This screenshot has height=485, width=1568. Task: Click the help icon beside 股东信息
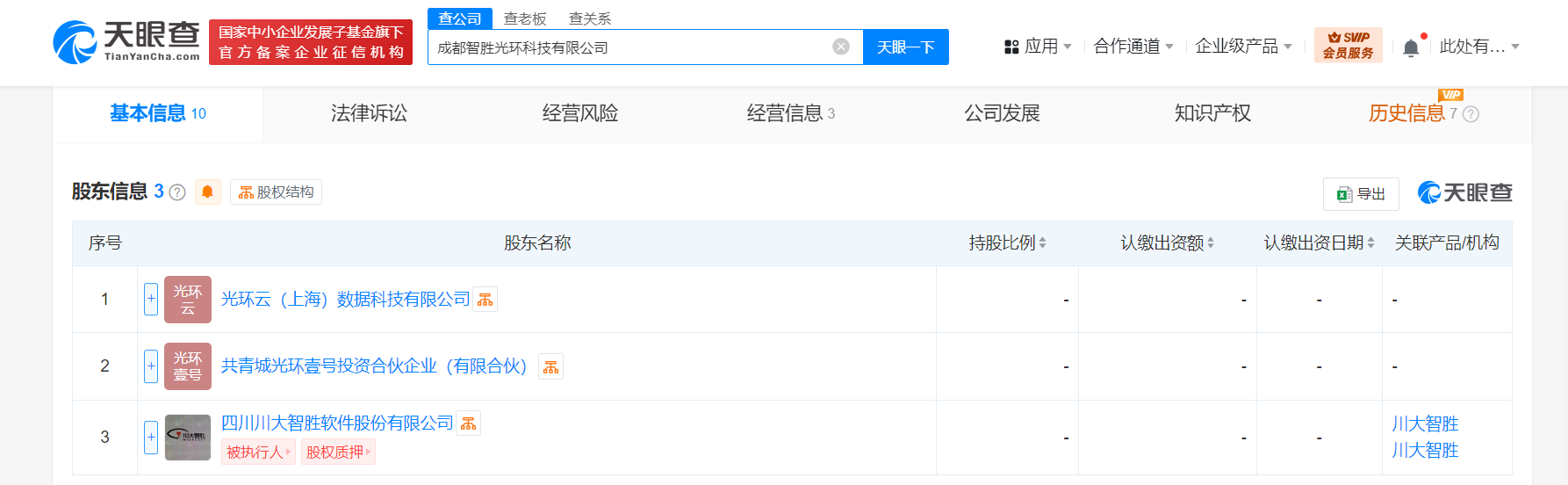[x=177, y=192]
